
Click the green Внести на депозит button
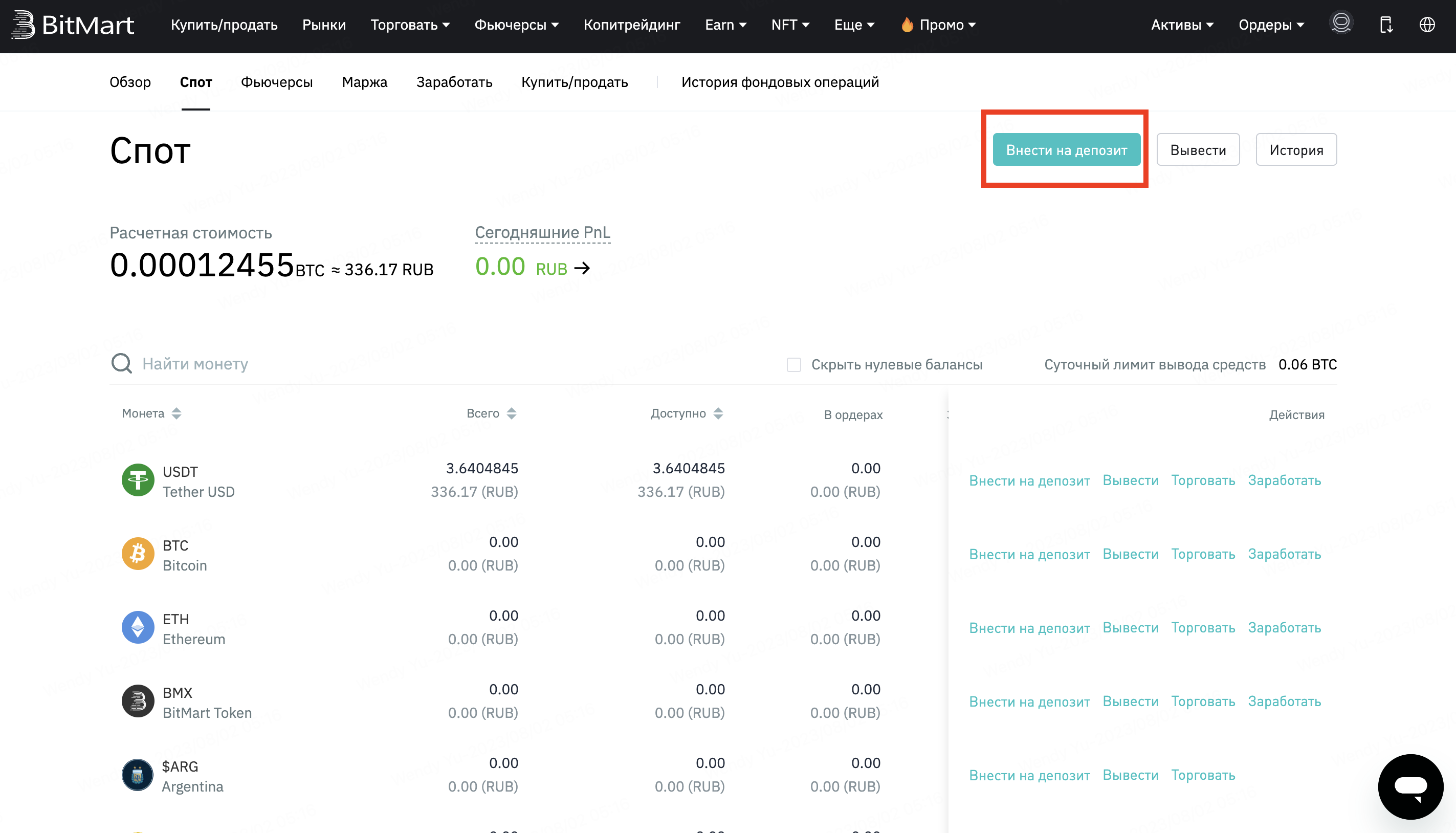1067,150
